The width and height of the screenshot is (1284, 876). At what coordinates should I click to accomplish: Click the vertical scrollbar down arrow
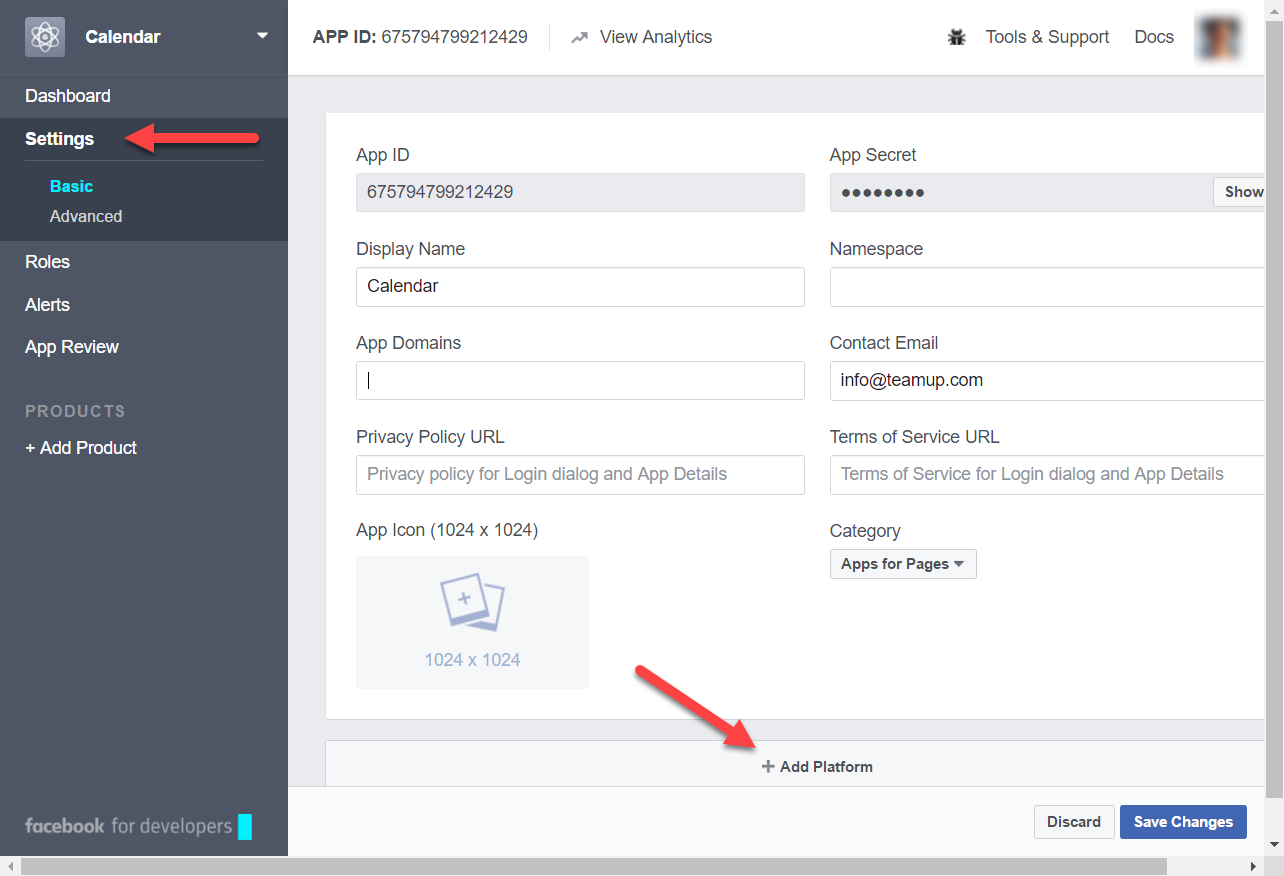point(1274,846)
